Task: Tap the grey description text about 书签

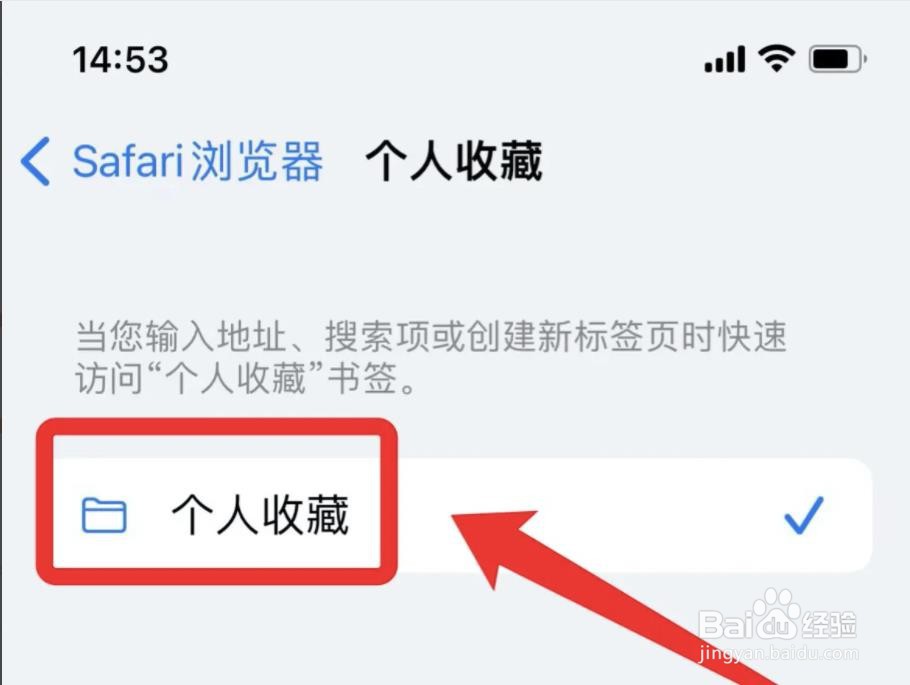Action: click(x=431, y=357)
